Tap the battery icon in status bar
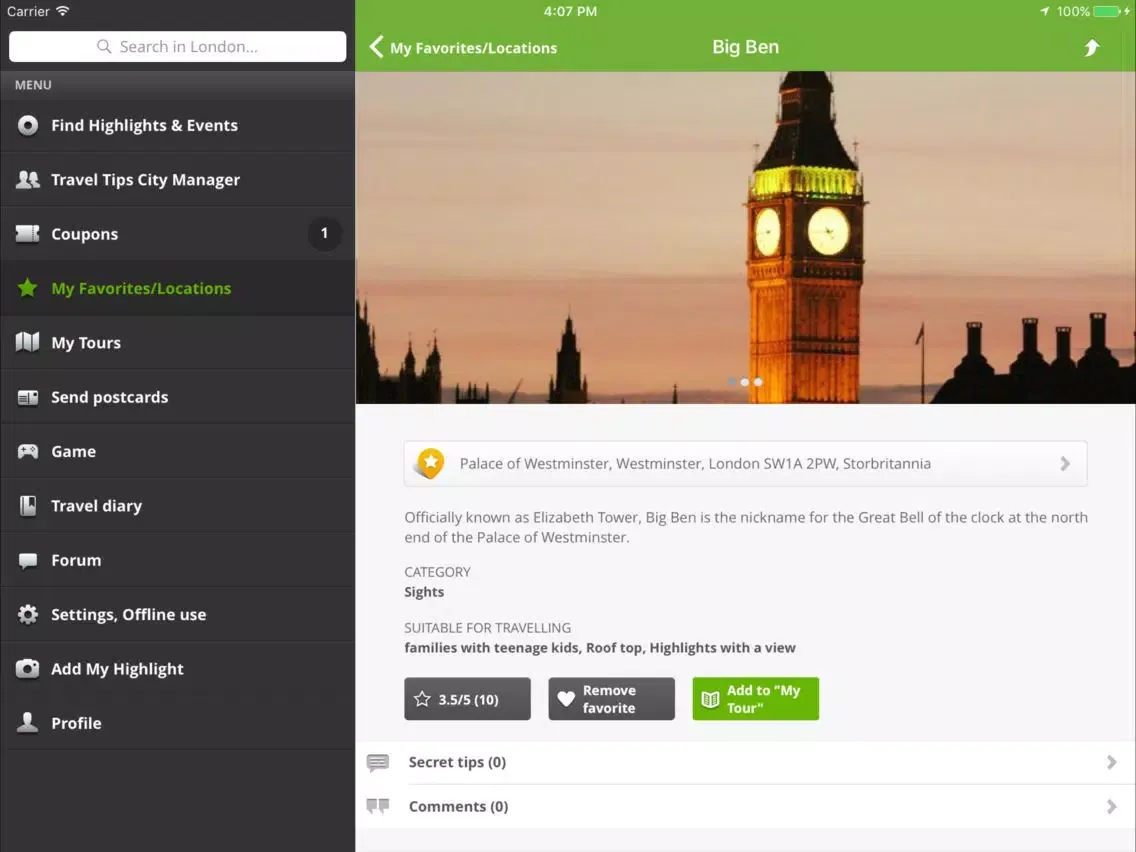The image size is (1136, 852). [x=1107, y=12]
